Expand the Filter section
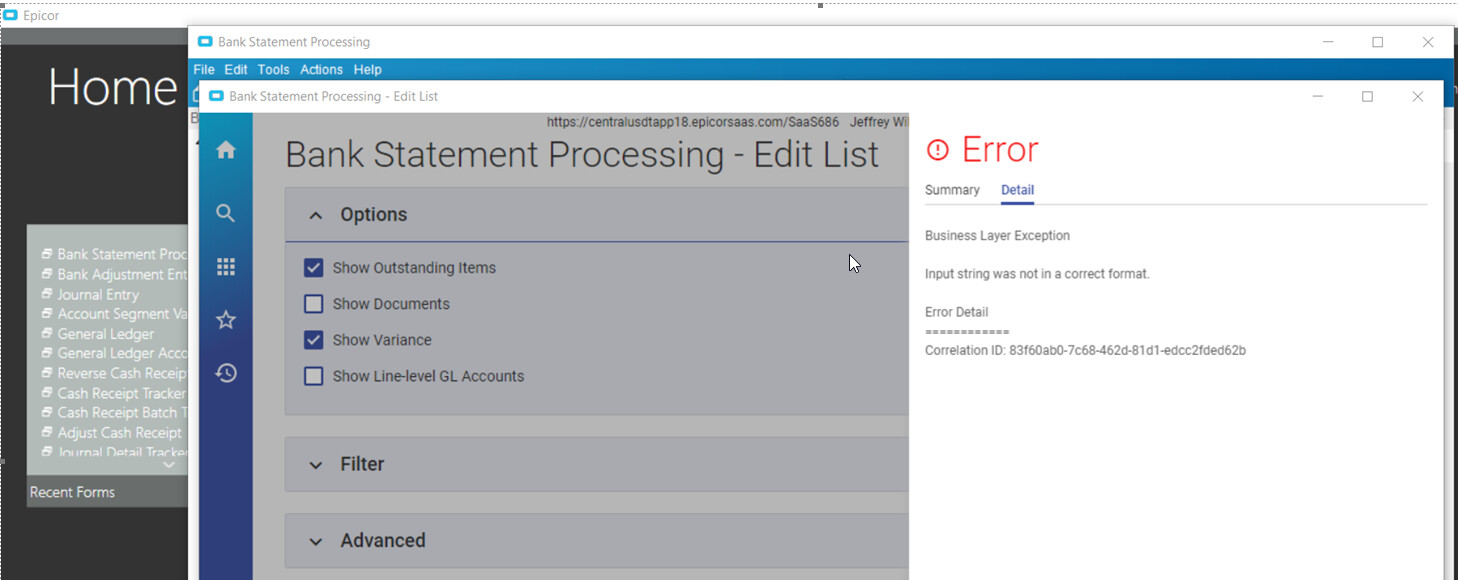This screenshot has width=1458, height=580. tap(316, 465)
